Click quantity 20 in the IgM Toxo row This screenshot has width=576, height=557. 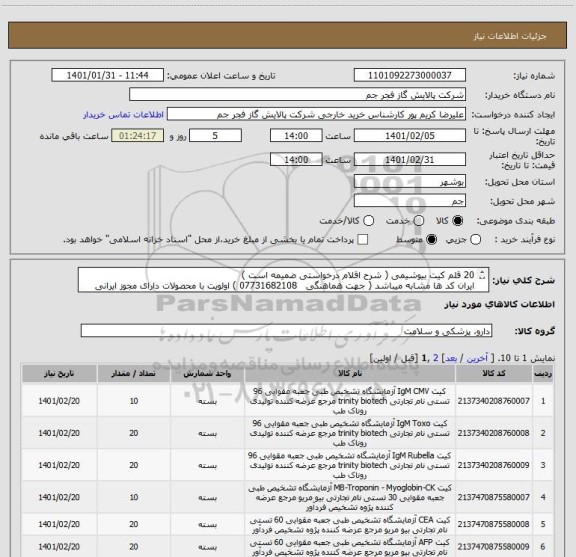pos(134,433)
